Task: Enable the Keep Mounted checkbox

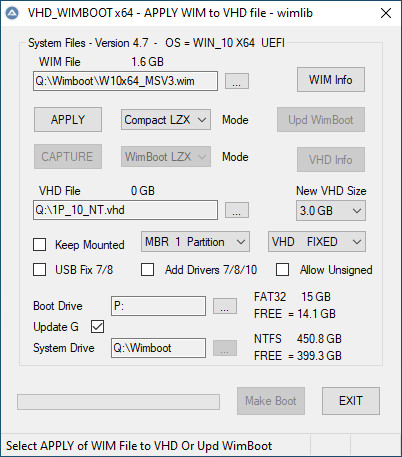Action: pos(40,244)
